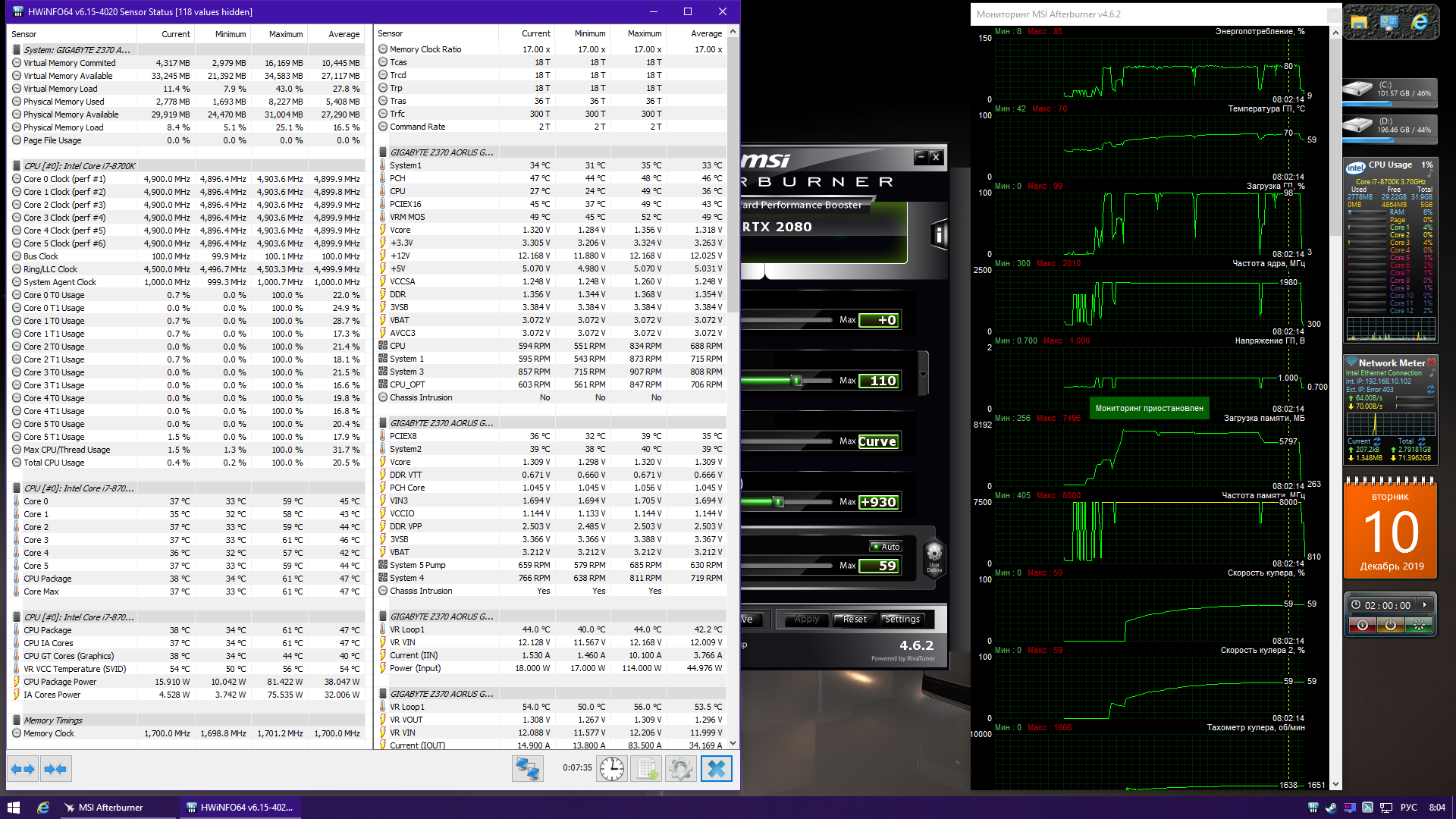
Task: Expand the power limit side arrow
Action: click(923, 374)
